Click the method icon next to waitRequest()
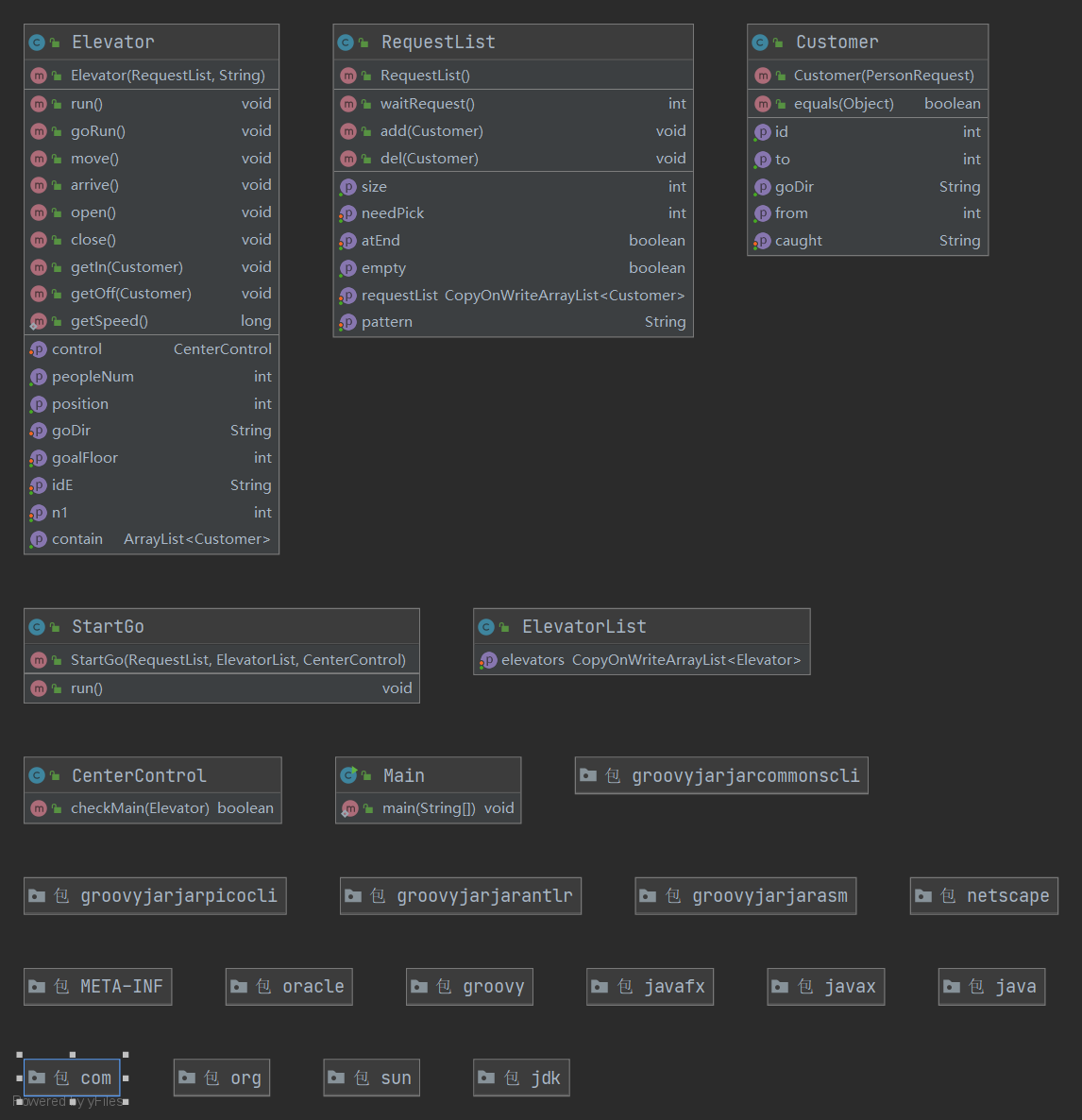The height and width of the screenshot is (1120, 1082). point(347,104)
